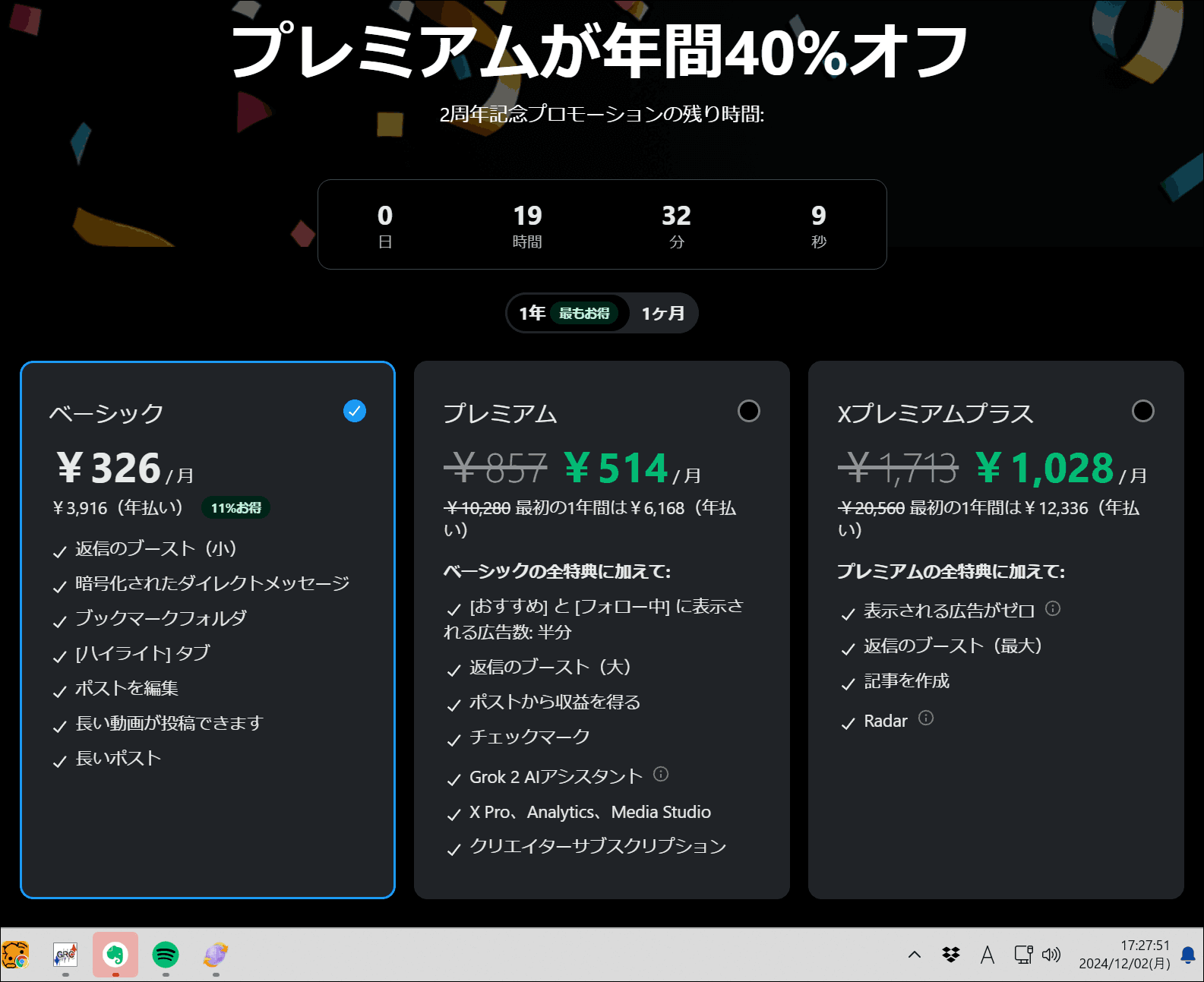
Task: Click 表示される広告がゼロ feature text
Action: (x=949, y=611)
